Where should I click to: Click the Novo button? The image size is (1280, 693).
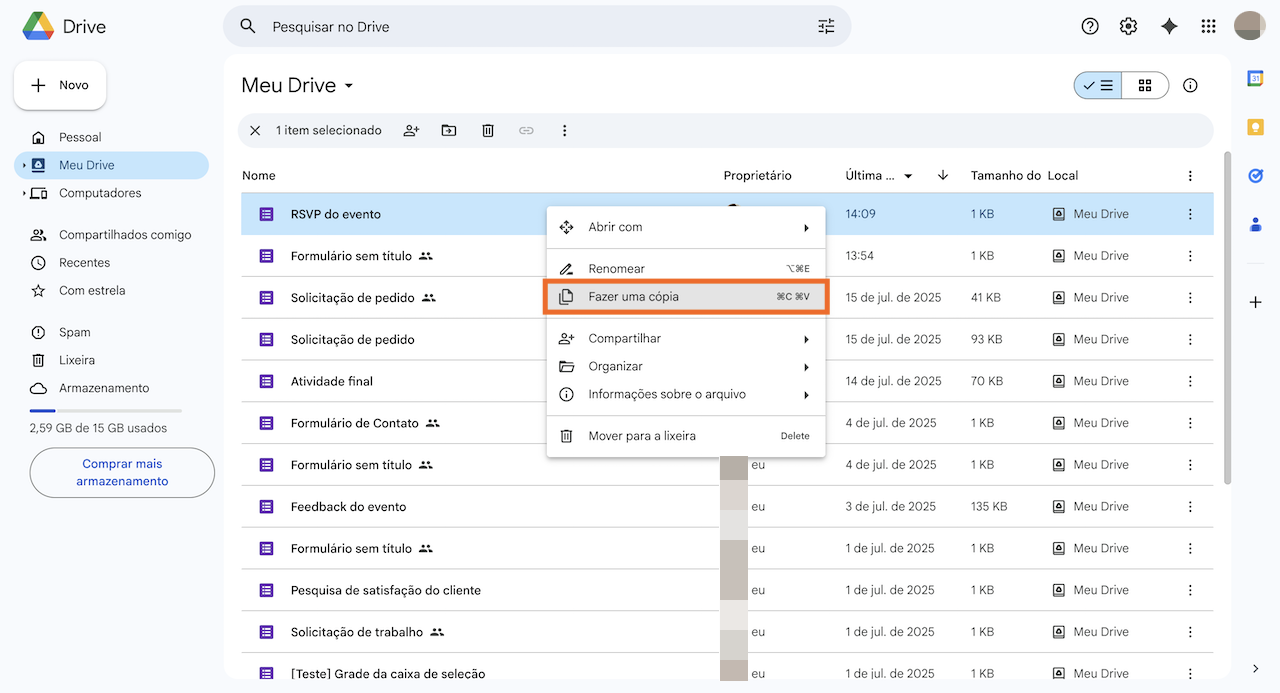click(60, 86)
